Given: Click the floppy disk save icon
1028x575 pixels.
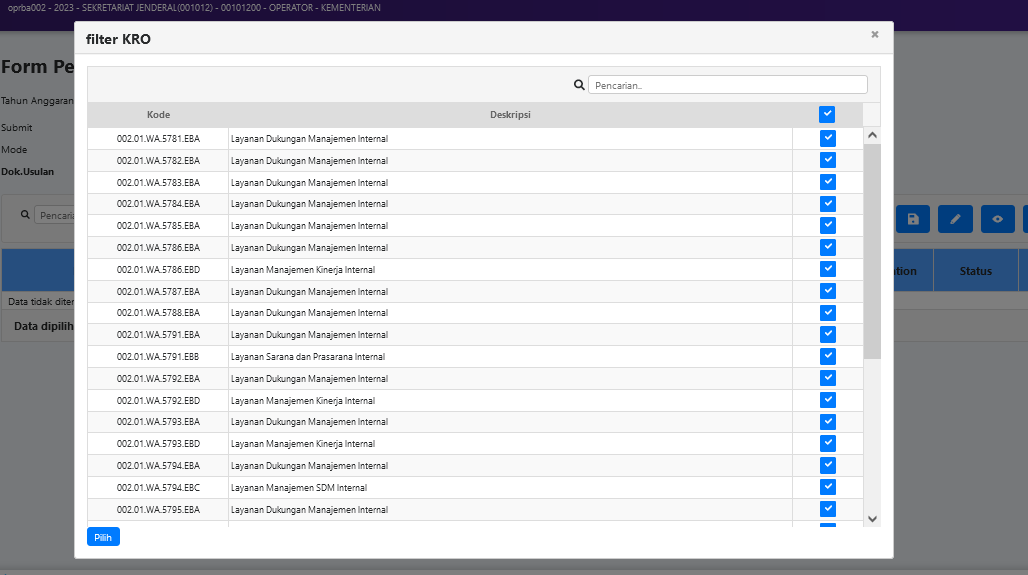Looking at the screenshot, I should pyautogui.click(x=912, y=219).
